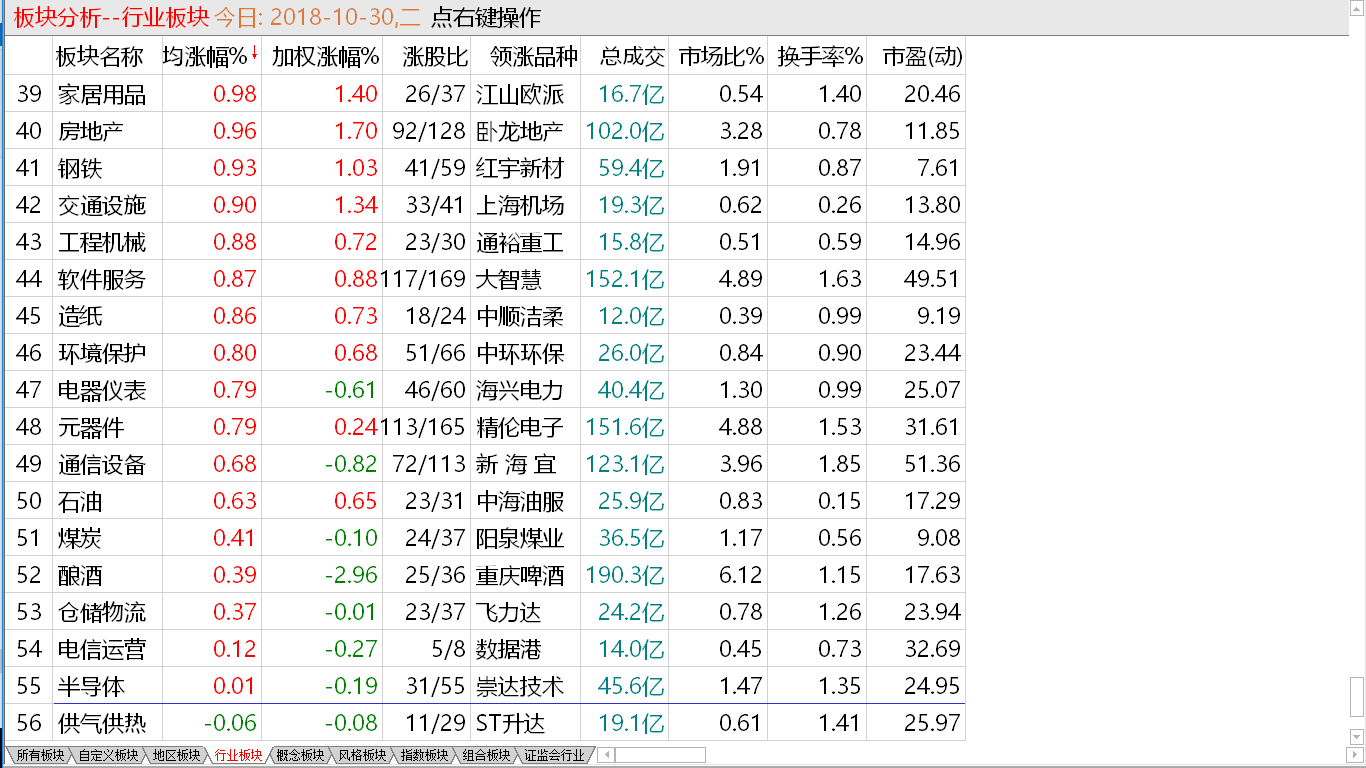This screenshot has height=768, width=1366.
Task: Select the 煤炭 sector name
Action: (x=80, y=538)
